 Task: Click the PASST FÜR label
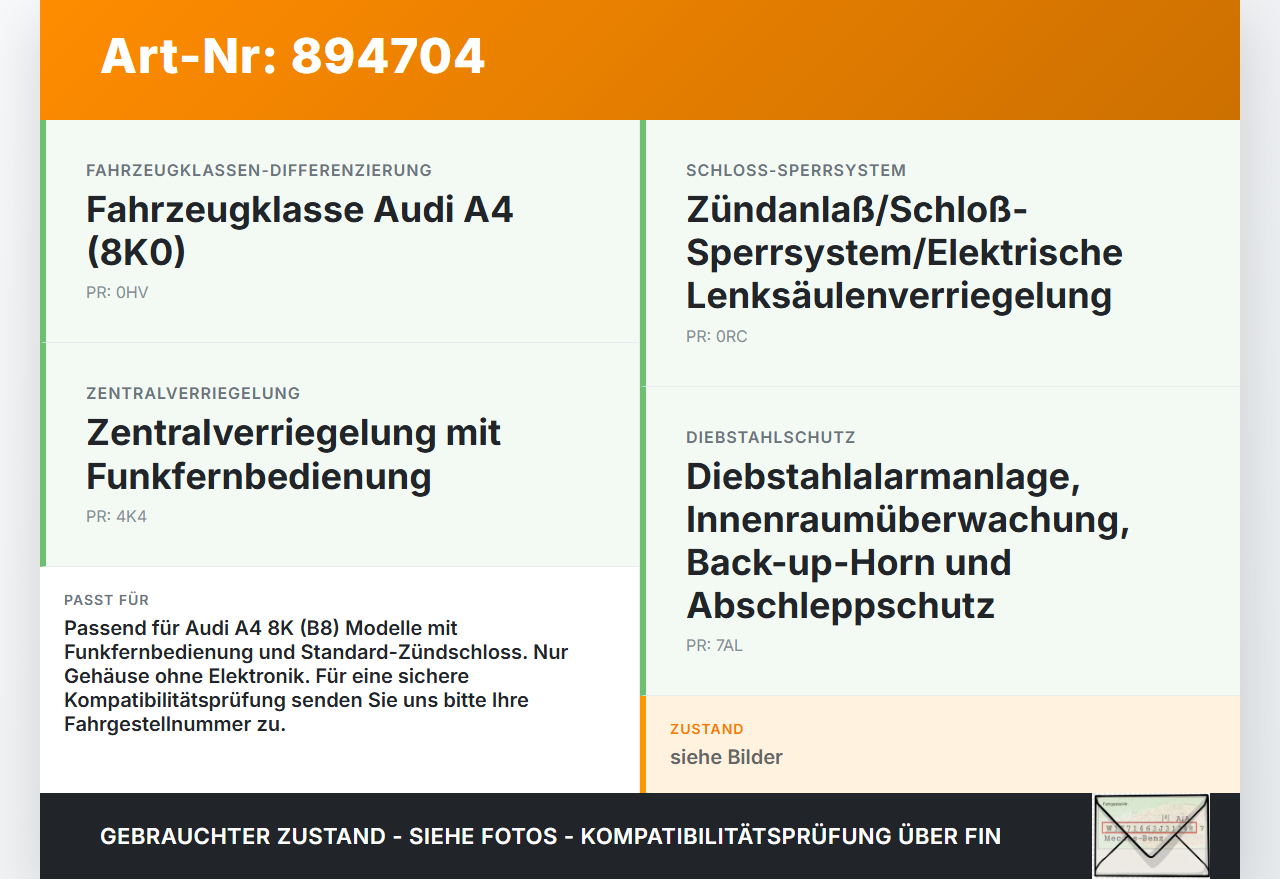tap(107, 600)
